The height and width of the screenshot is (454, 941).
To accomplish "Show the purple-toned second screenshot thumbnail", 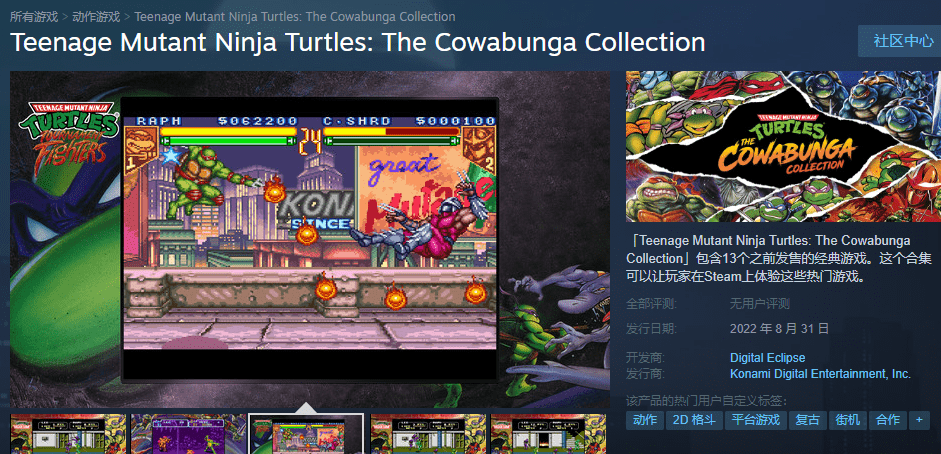I will click(x=188, y=434).
